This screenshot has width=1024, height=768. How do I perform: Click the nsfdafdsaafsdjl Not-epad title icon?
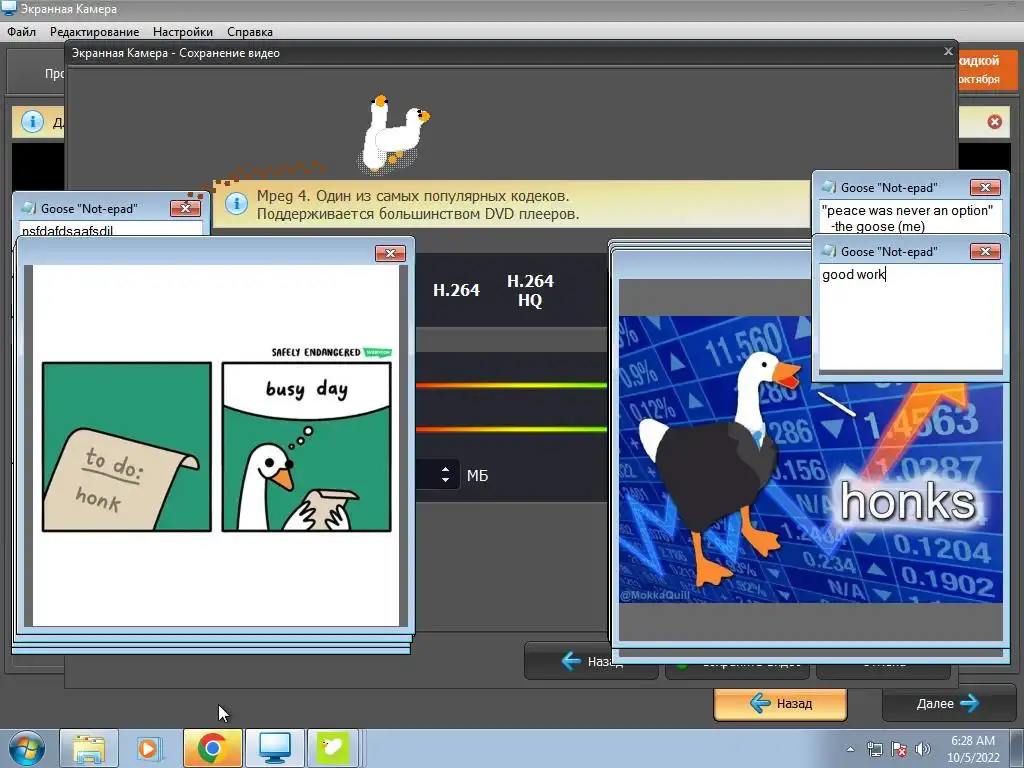coord(29,208)
